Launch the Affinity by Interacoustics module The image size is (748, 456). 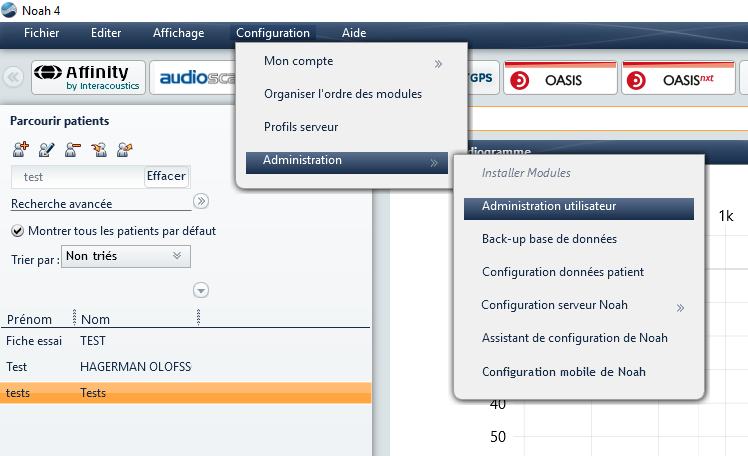pos(88,78)
